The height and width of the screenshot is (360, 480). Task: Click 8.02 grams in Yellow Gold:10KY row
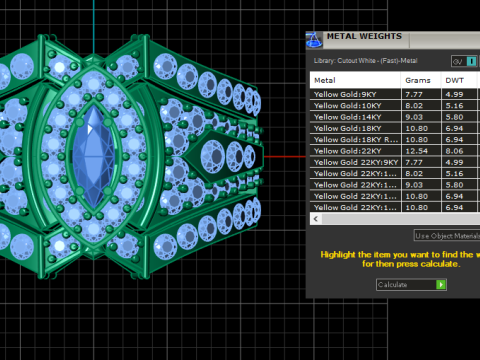(414, 106)
